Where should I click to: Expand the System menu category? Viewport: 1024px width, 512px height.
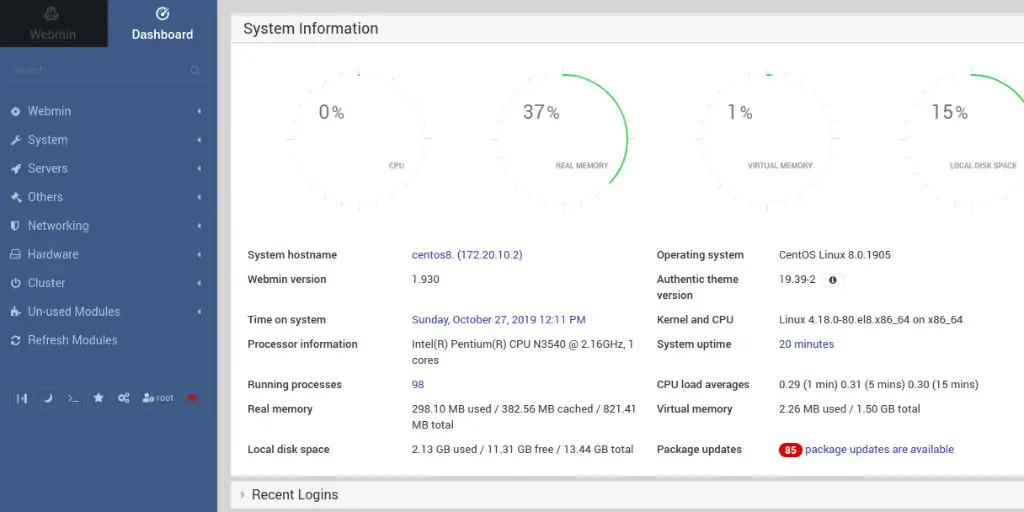(108, 140)
